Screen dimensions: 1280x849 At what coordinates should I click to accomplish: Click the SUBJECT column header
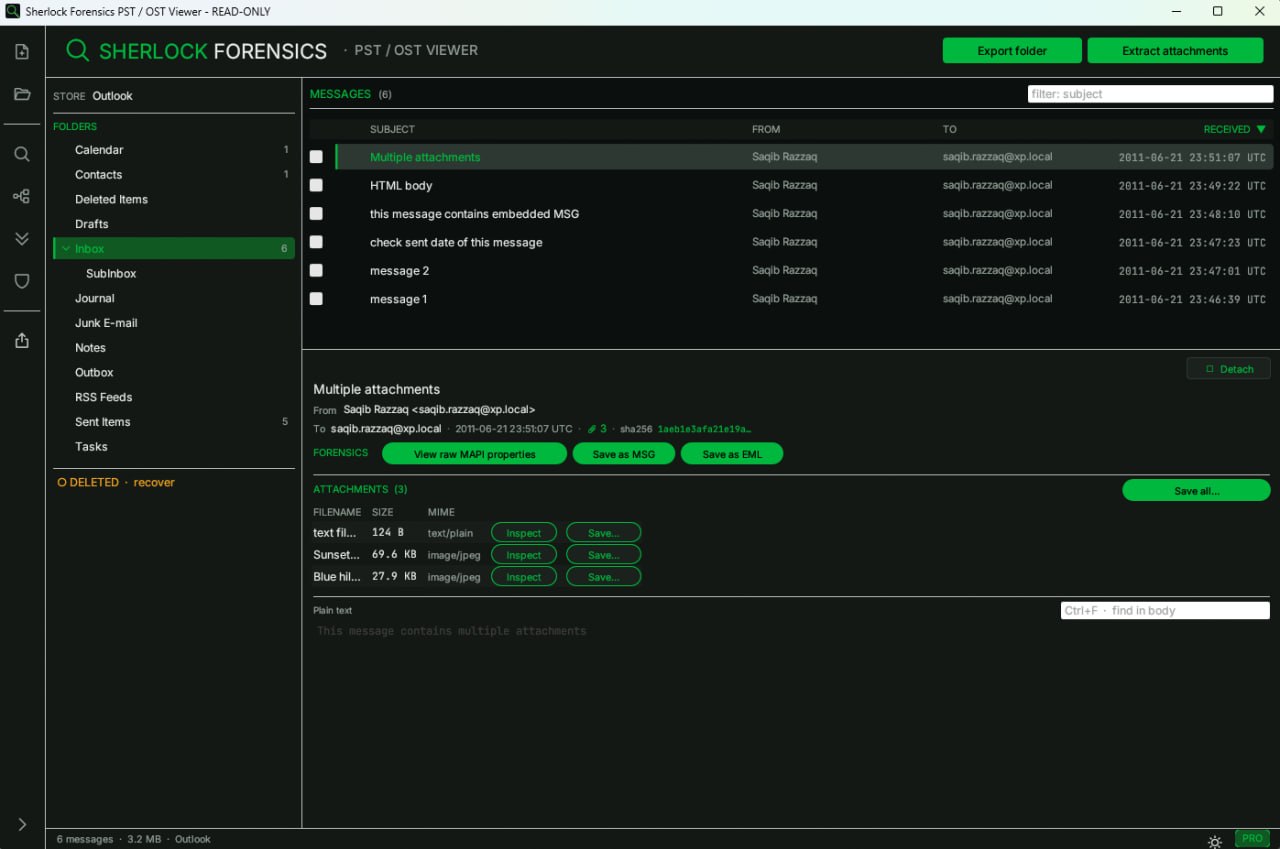click(392, 129)
